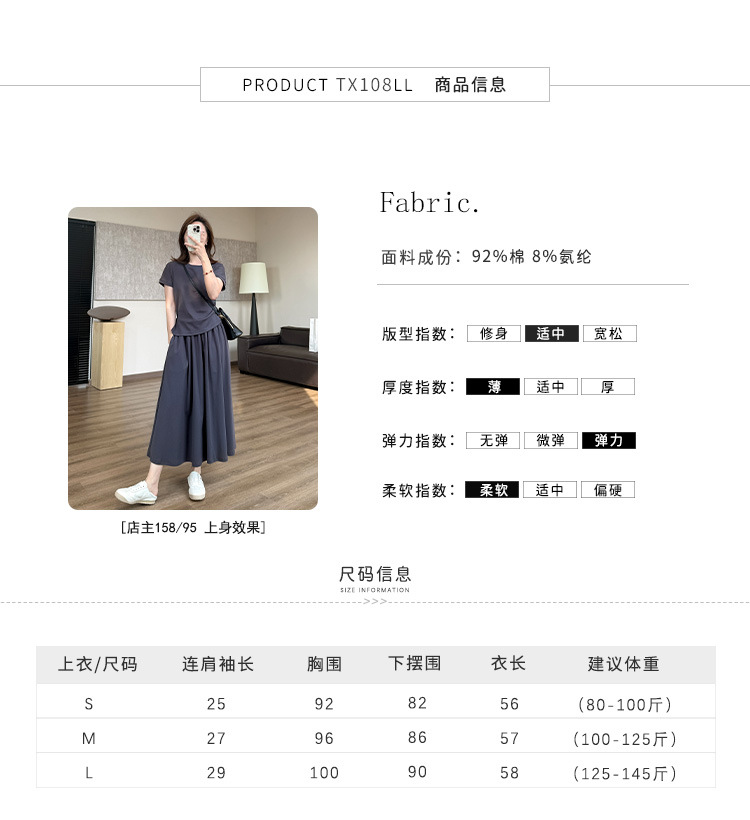Choose the 薄 thickness box
Viewport: 750px width, 820px height.
click(493, 386)
